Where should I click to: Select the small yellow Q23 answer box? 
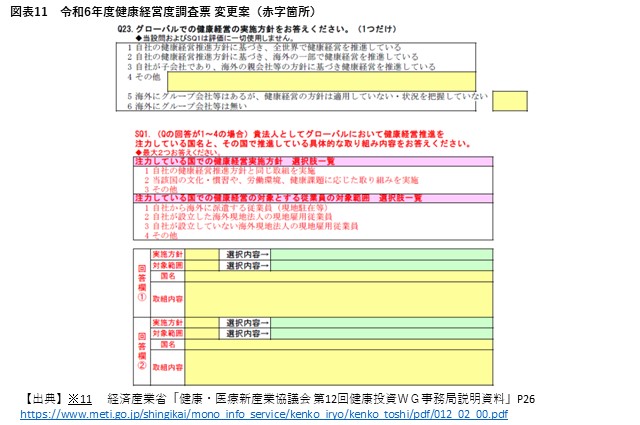pyautogui.click(x=509, y=101)
